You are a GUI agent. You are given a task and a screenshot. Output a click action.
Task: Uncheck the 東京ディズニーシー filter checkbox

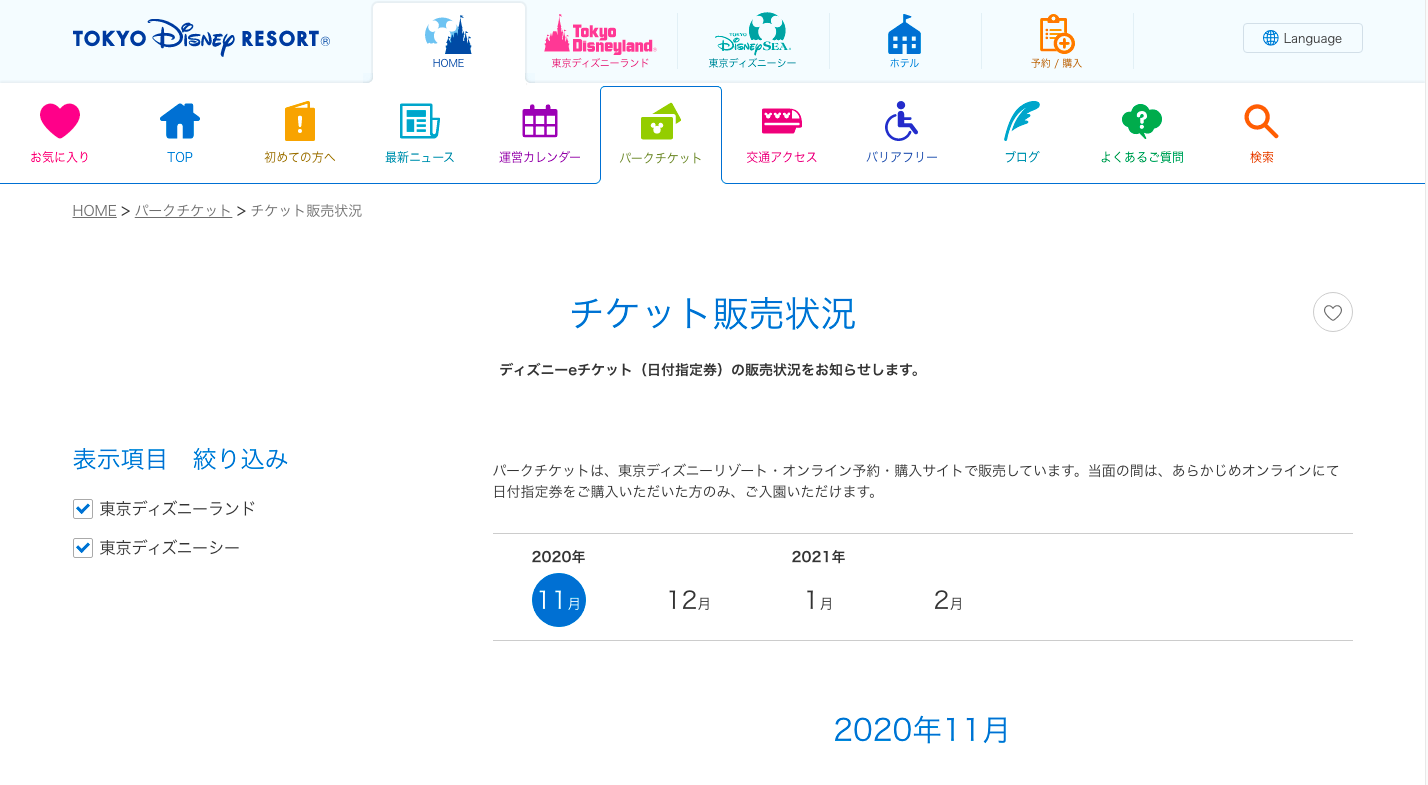83,548
